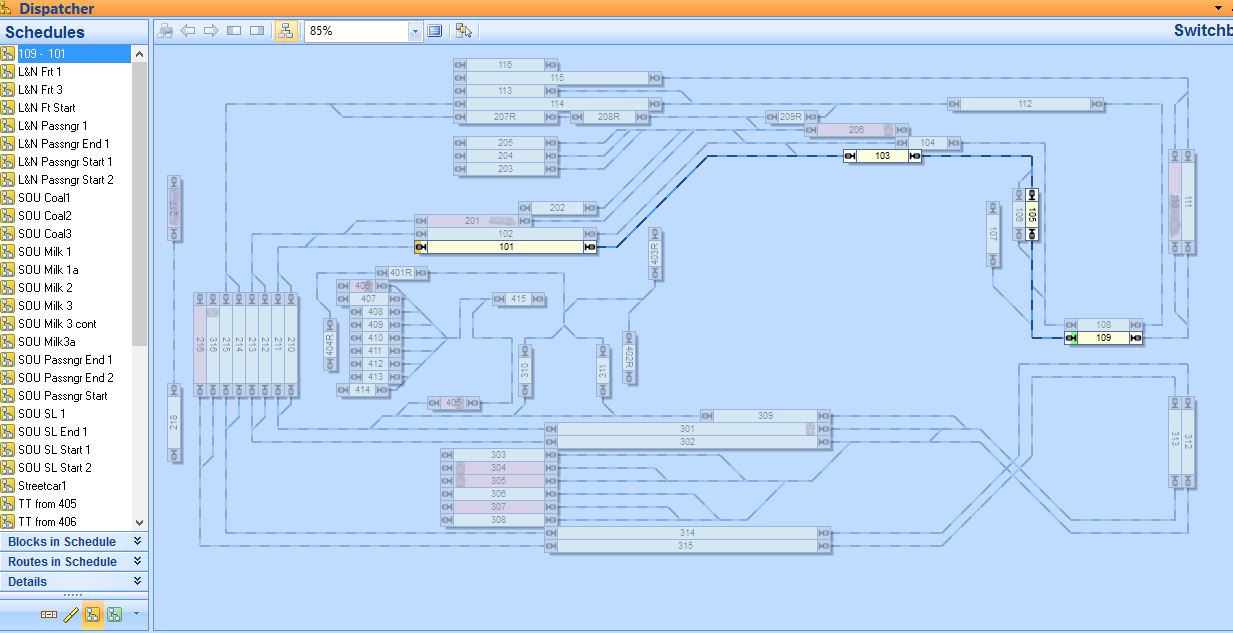
Task: Toggle the right-panel layout button in toolbar
Action: point(257,31)
